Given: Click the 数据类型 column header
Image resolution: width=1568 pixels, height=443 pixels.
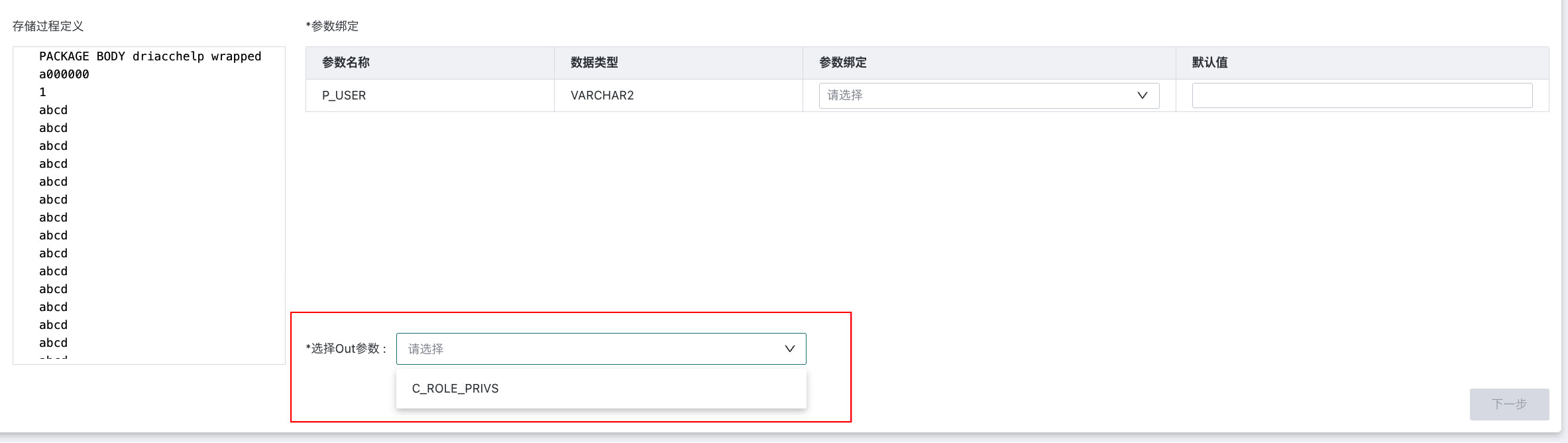Looking at the screenshot, I should point(594,62).
